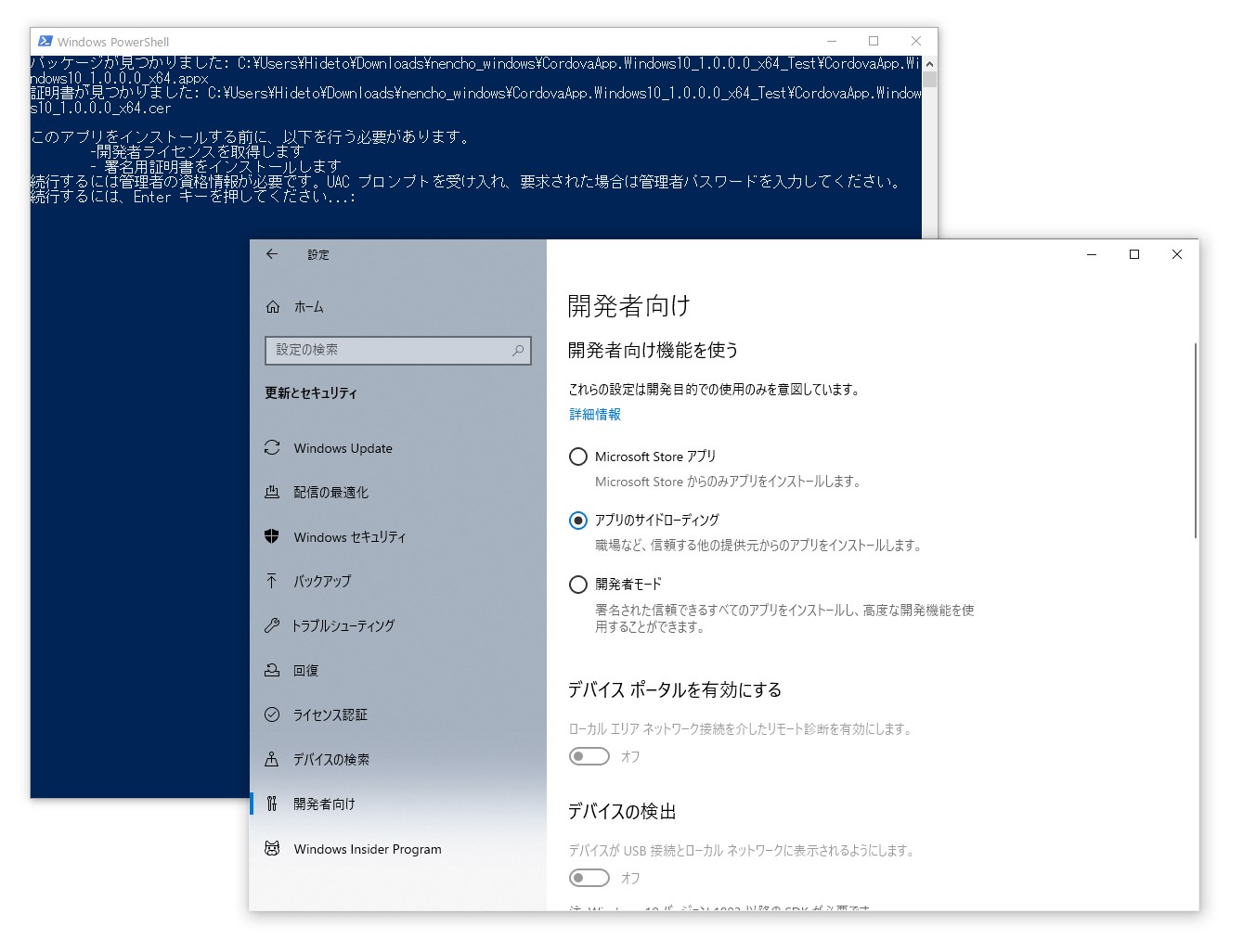The width and height of the screenshot is (1243, 952).
Task: Open the バックアップ settings page
Action: click(x=321, y=581)
